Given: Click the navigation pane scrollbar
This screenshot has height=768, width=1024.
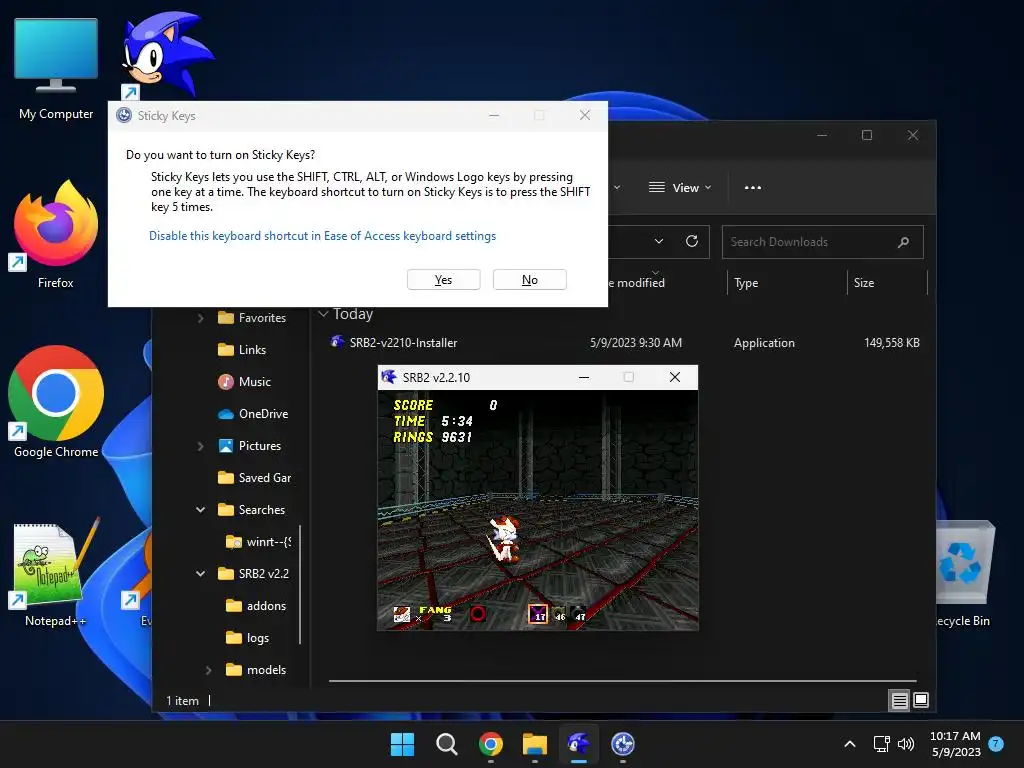Looking at the screenshot, I should [x=300, y=584].
